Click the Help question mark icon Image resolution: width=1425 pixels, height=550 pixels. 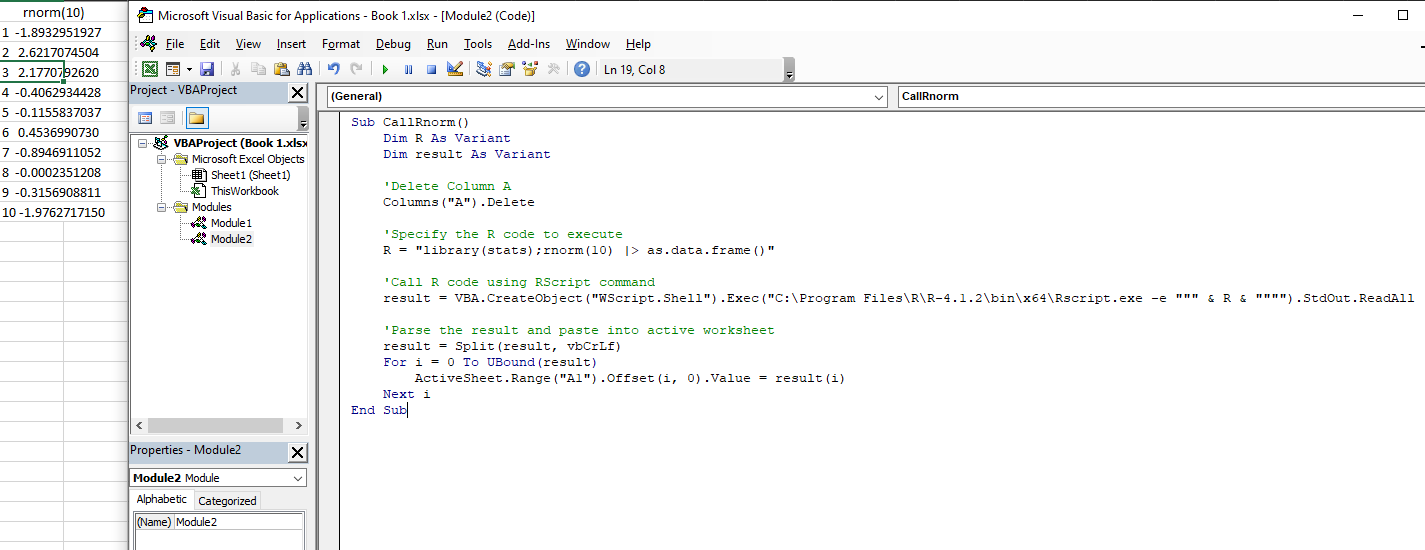pos(581,69)
